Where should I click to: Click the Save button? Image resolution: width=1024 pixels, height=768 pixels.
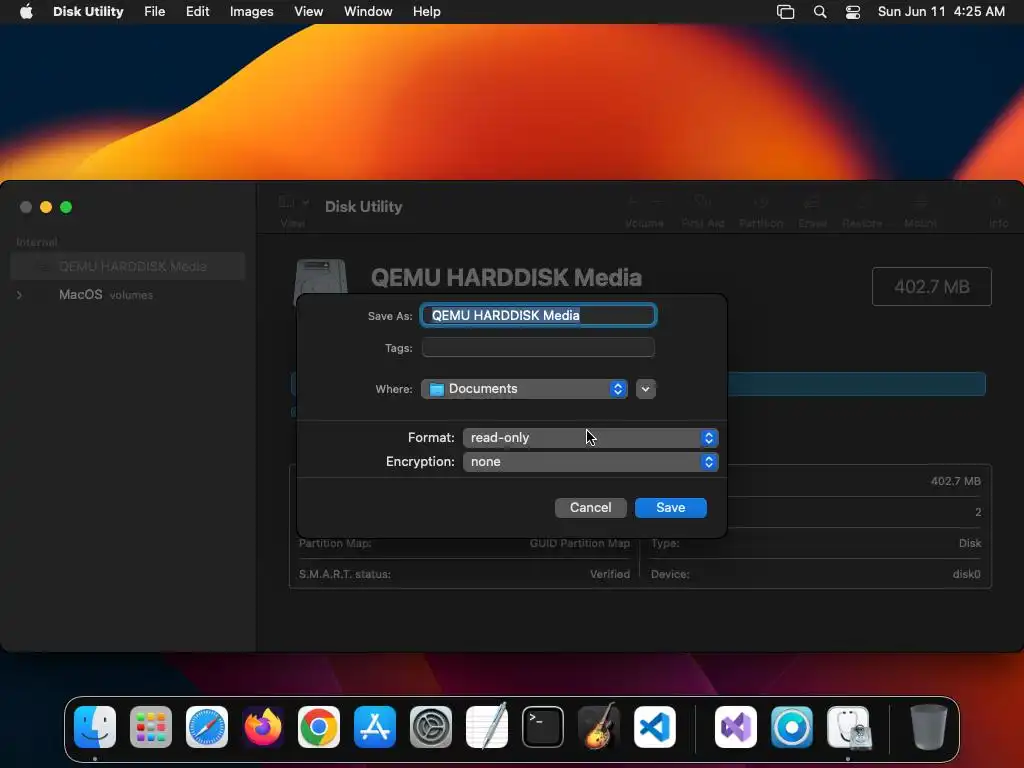point(671,508)
